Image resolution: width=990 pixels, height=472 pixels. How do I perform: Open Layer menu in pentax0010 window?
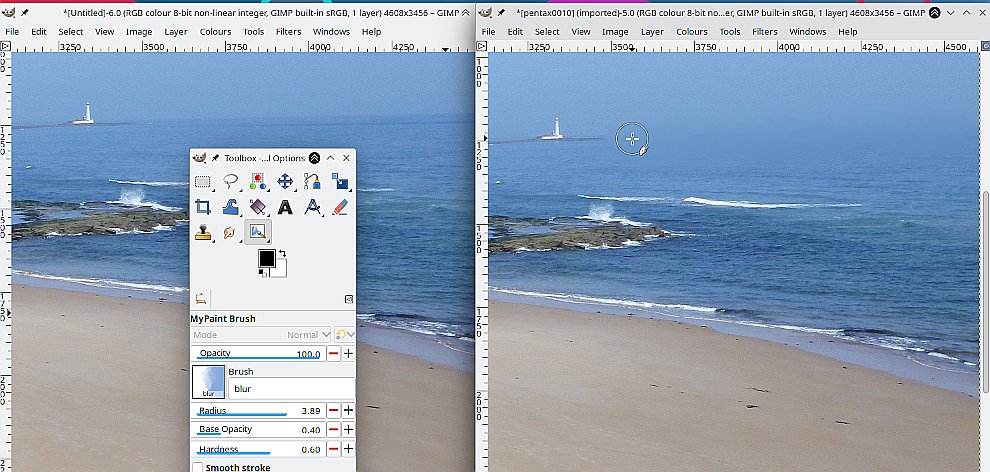pyautogui.click(x=652, y=32)
